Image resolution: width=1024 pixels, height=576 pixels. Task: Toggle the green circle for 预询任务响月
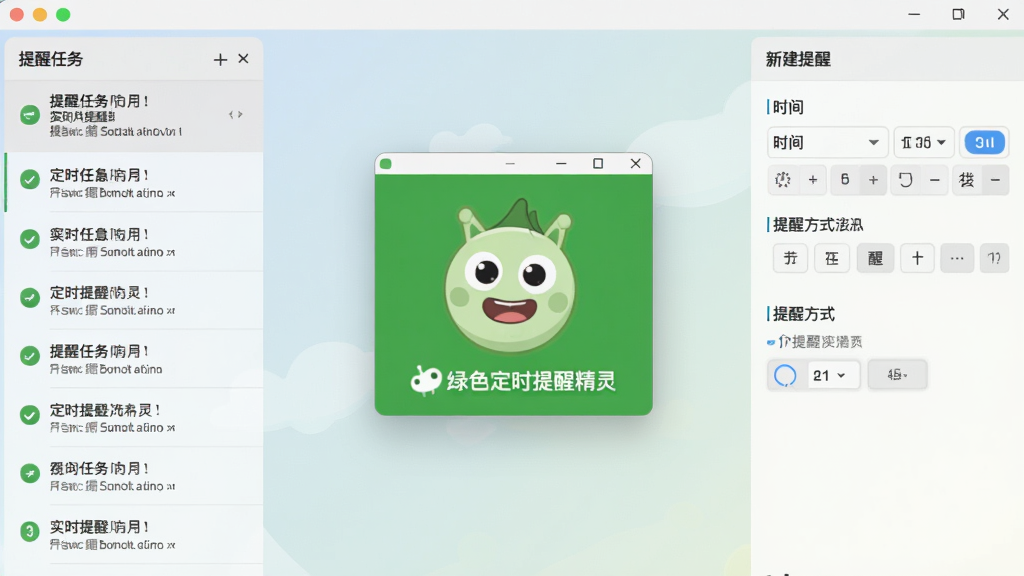(x=29, y=473)
